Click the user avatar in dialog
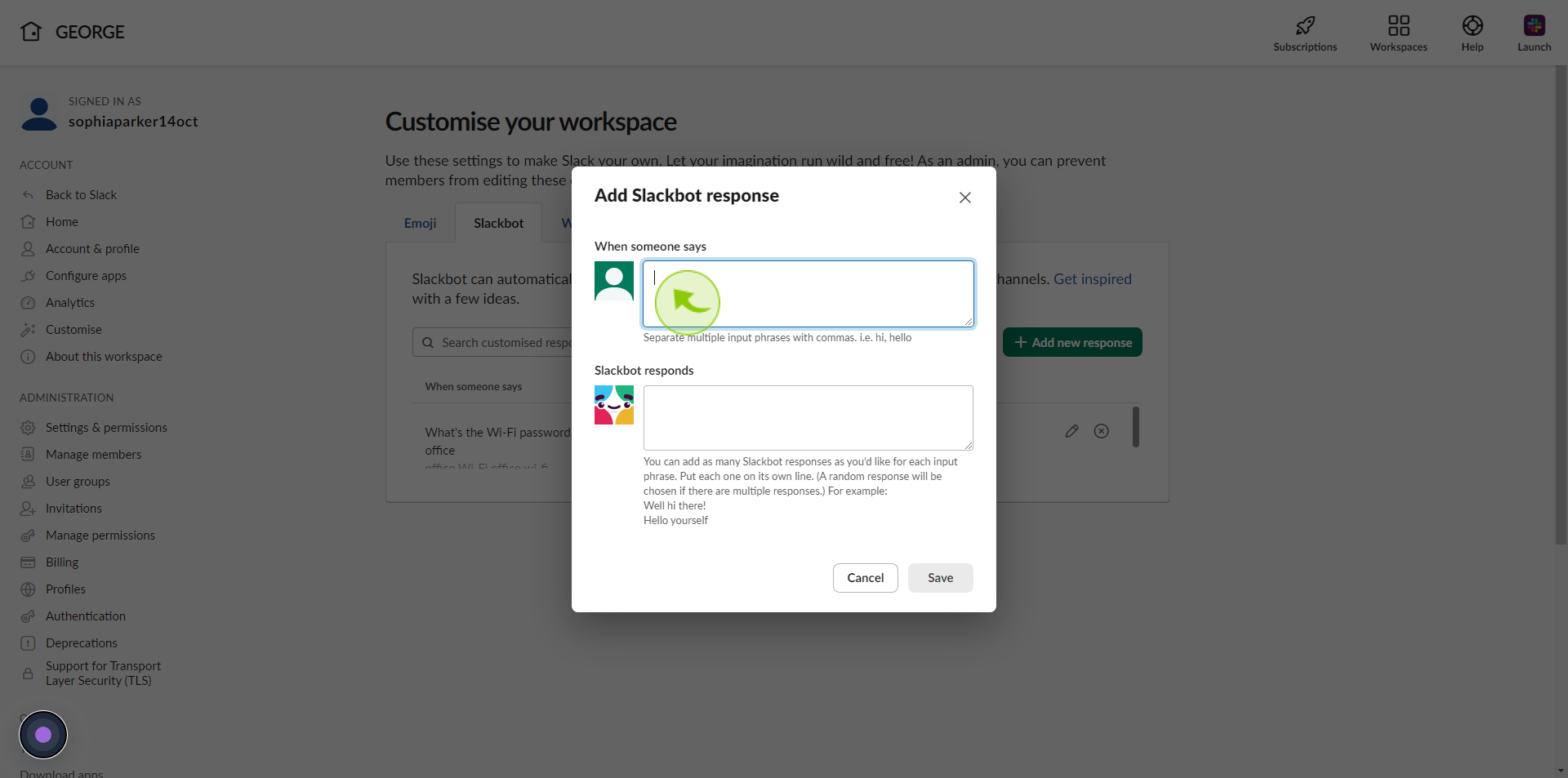This screenshot has height=778, width=1568. coord(614,281)
